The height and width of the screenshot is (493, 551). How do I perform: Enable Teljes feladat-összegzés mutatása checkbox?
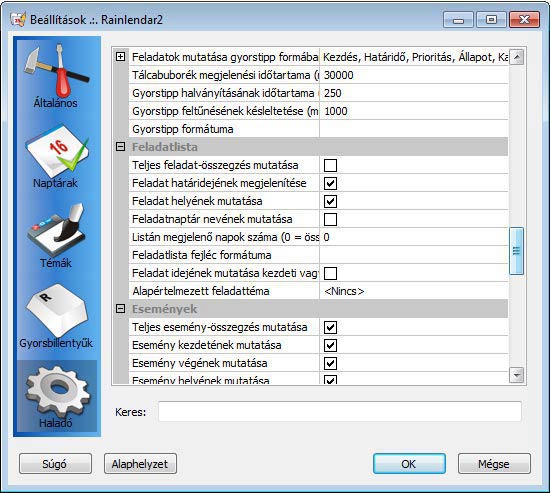coord(330,166)
